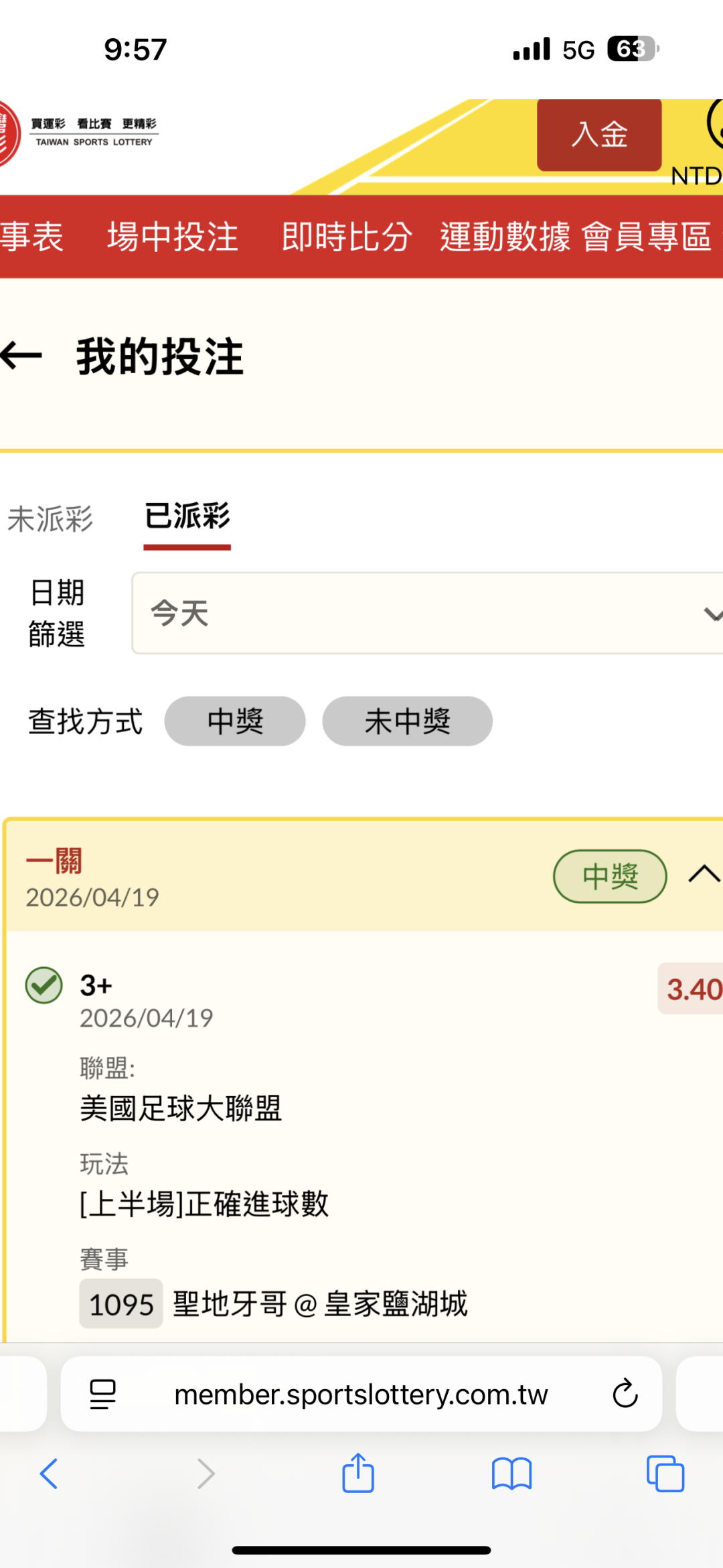Collapse the 一關 bet card chevron
This screenshot has width=723, height=1568.
tap(704, 875)
